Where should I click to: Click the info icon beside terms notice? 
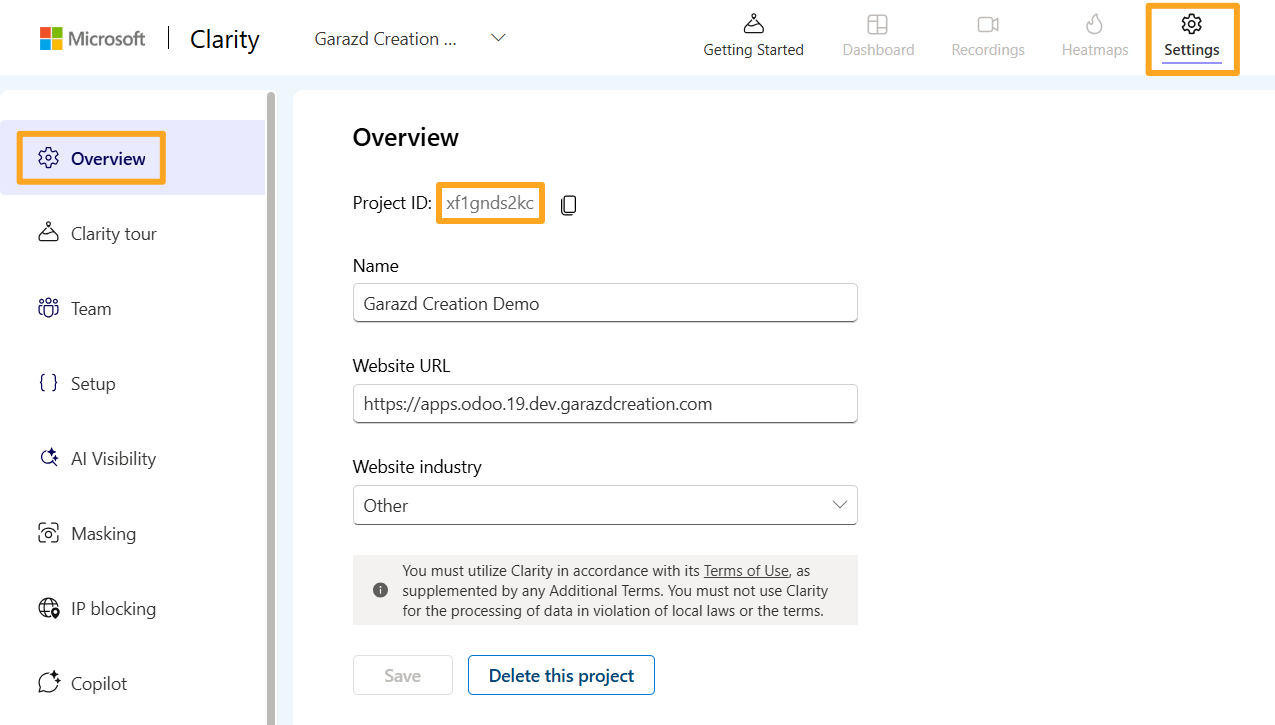[380, 590]
